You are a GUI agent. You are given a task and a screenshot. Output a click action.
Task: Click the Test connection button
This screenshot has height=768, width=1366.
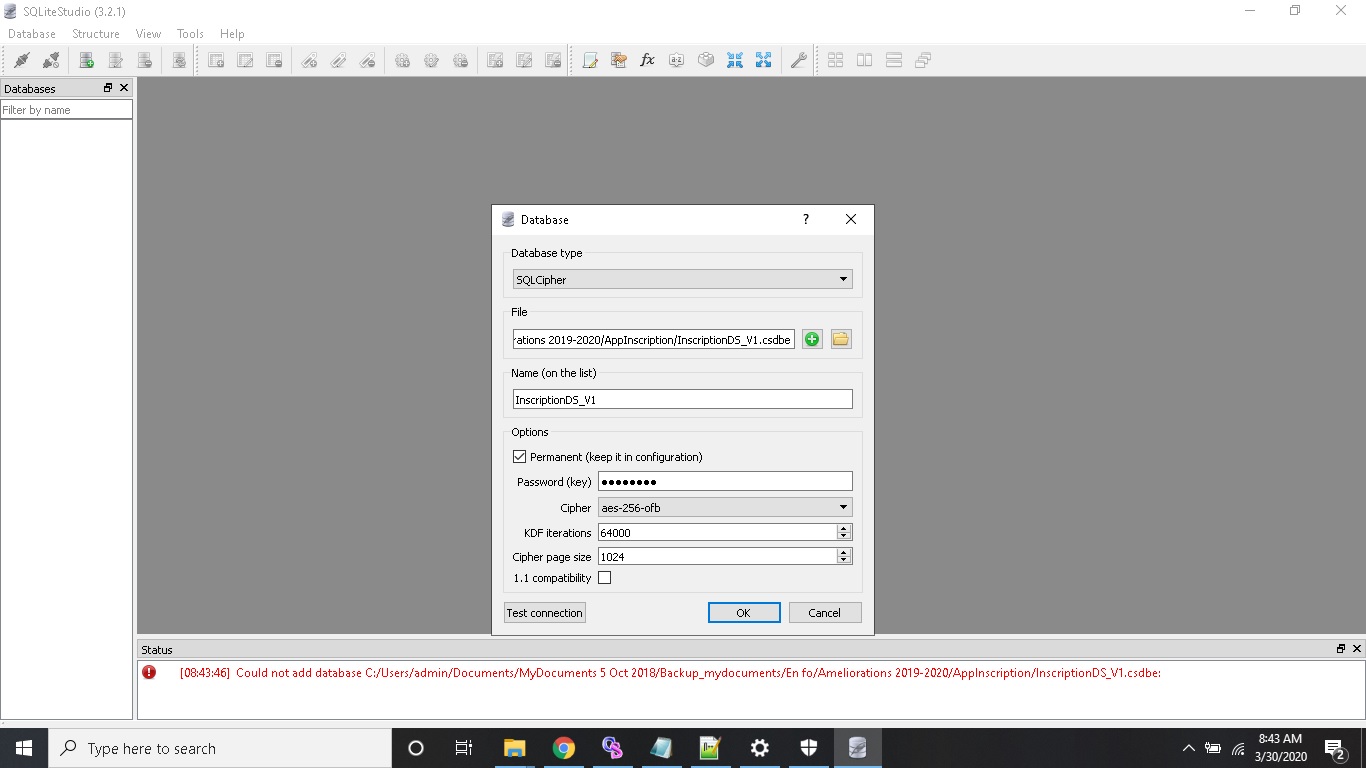[544, 613]
